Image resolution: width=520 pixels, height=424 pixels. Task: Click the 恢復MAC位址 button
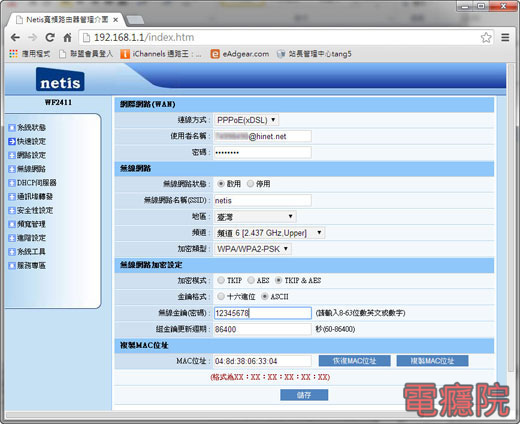point(354,361)
